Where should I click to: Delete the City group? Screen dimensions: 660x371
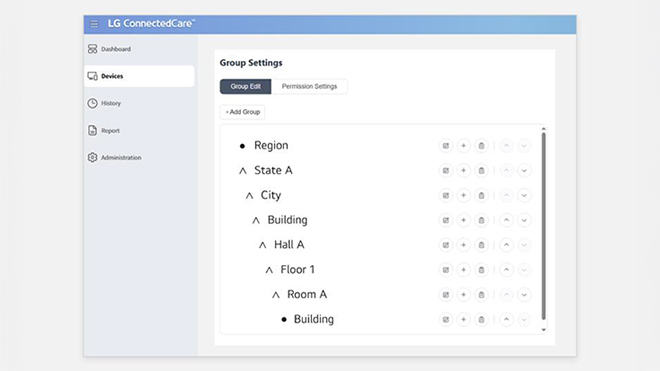pos(481,195)
